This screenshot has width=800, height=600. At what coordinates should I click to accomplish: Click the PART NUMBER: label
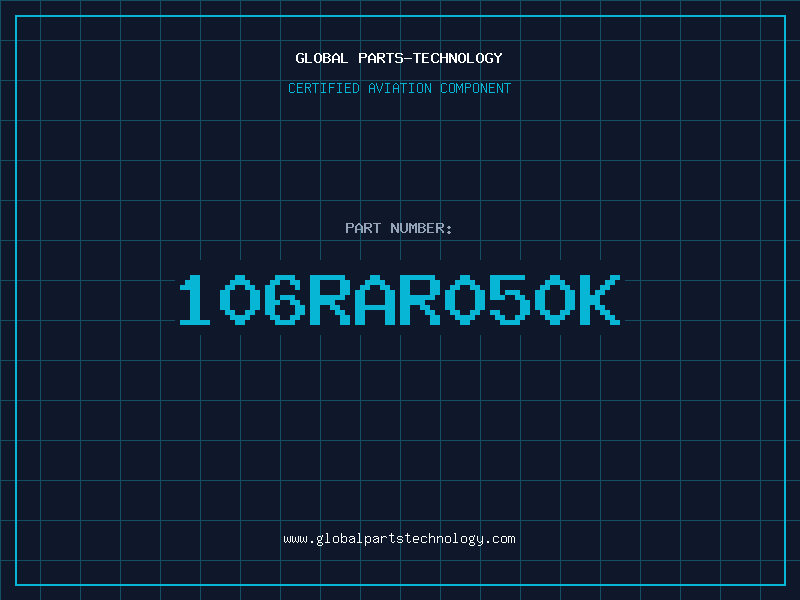pos(399,228)
